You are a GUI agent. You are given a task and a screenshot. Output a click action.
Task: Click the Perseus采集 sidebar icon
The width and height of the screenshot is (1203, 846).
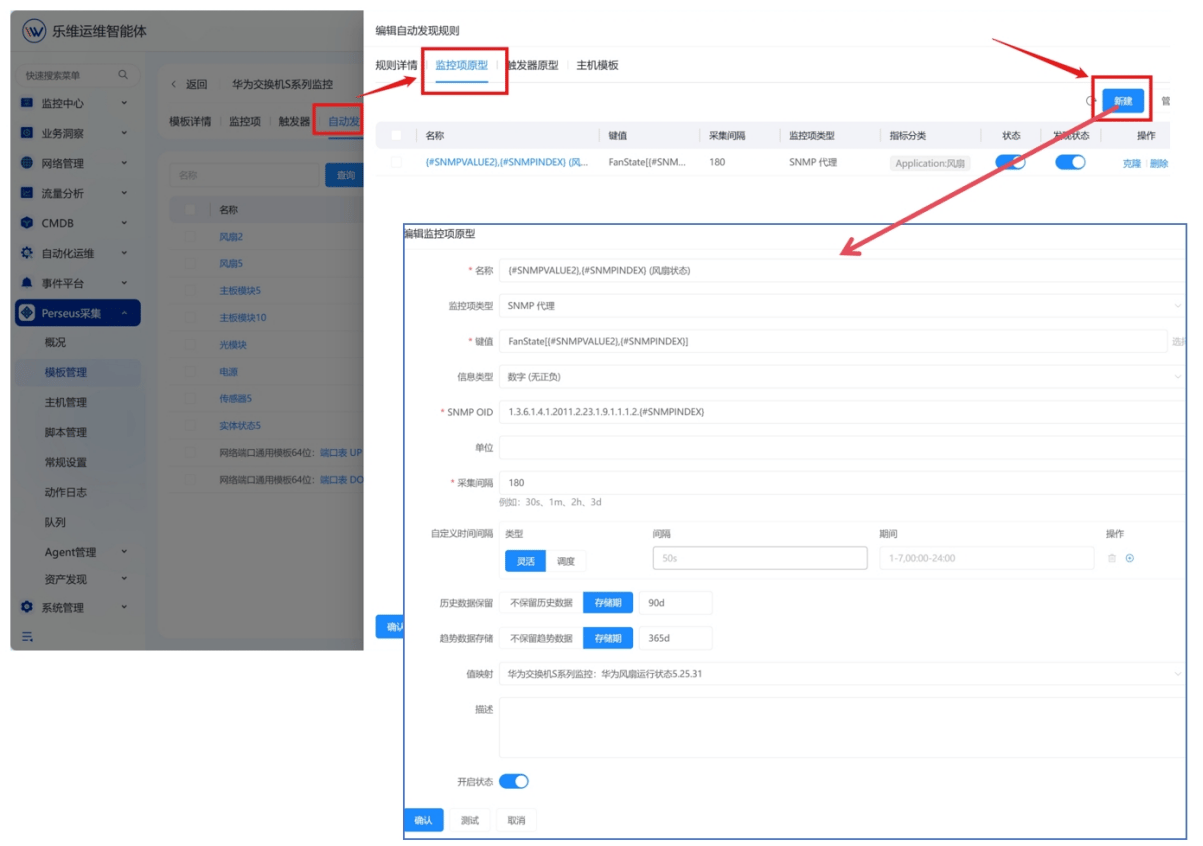[x=28, y=313]
